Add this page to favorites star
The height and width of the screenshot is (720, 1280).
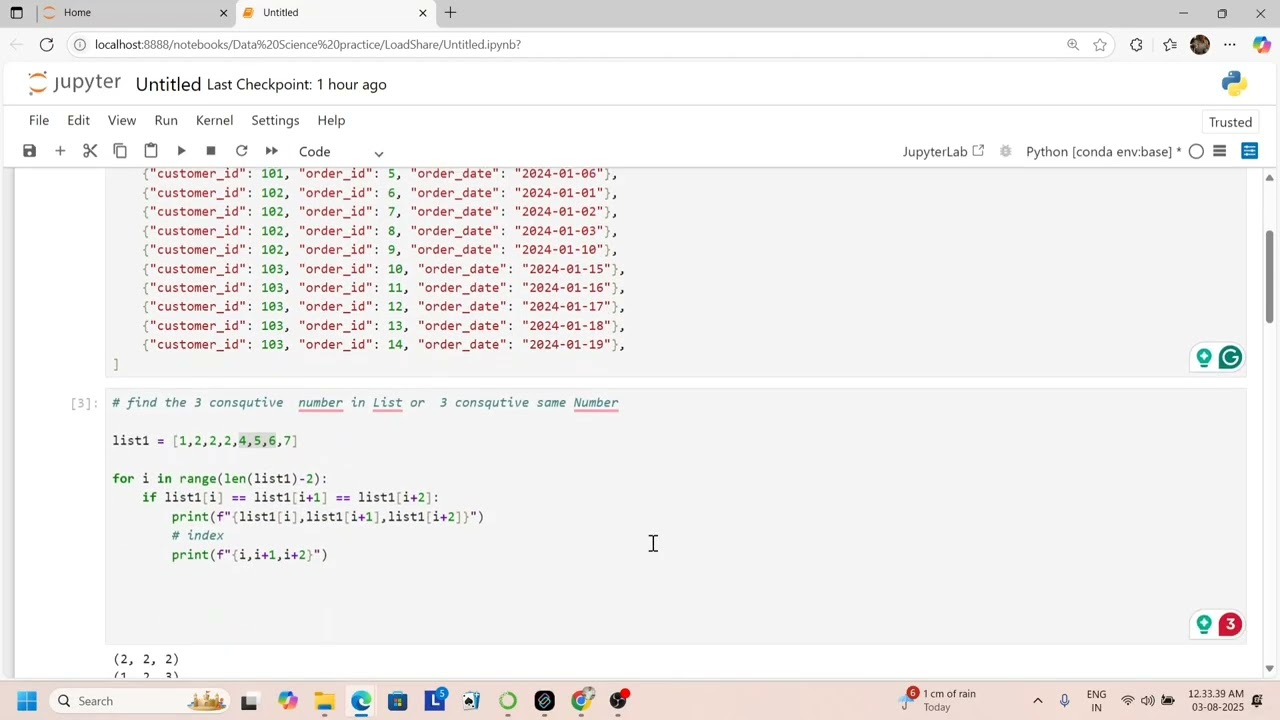pos(1100,44)
